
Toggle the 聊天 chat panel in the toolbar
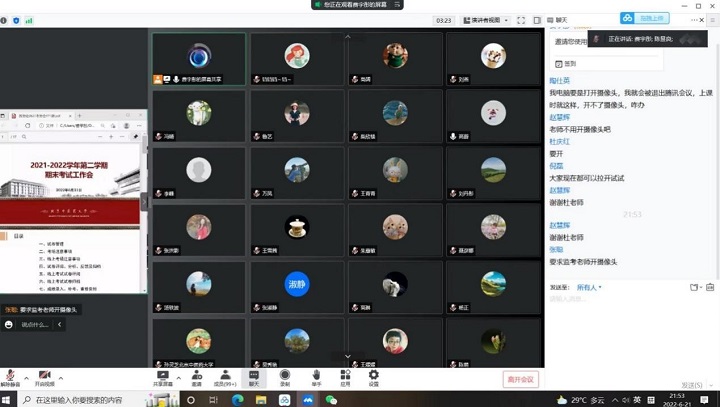pyautogui.click(x=254, y=376)
